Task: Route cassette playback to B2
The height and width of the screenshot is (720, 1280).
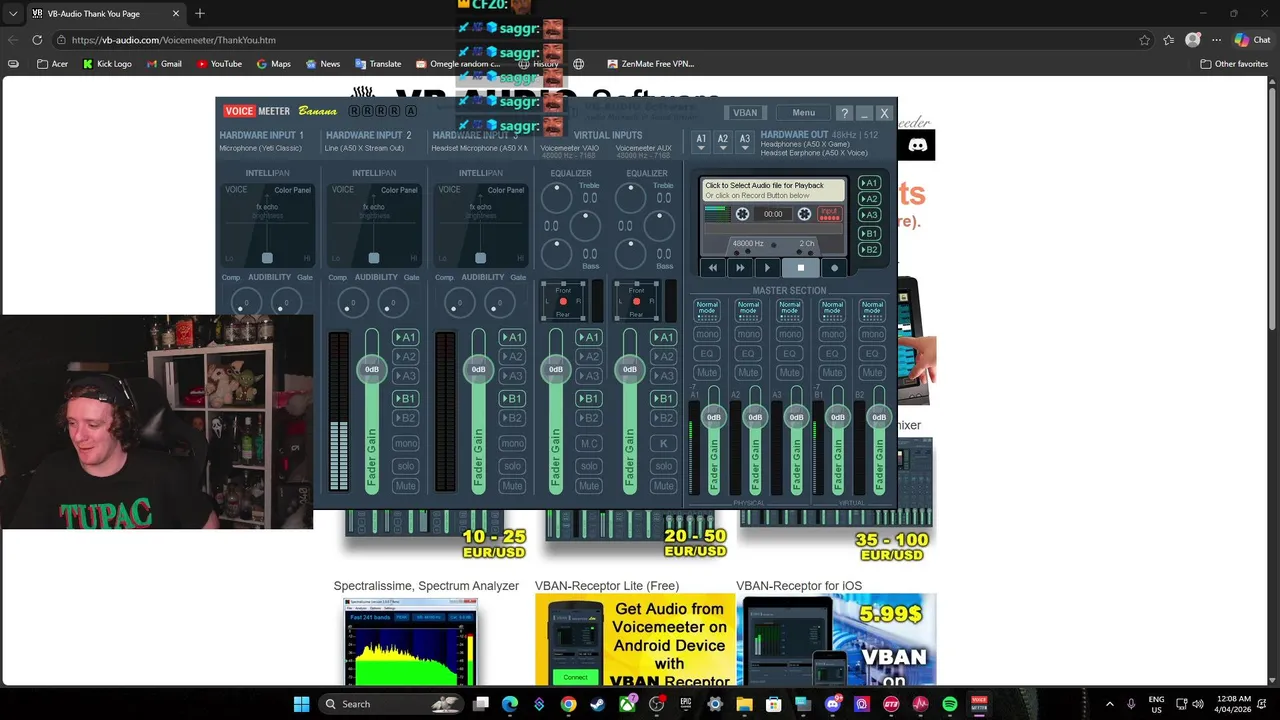Action: click(x=869, y=250)
